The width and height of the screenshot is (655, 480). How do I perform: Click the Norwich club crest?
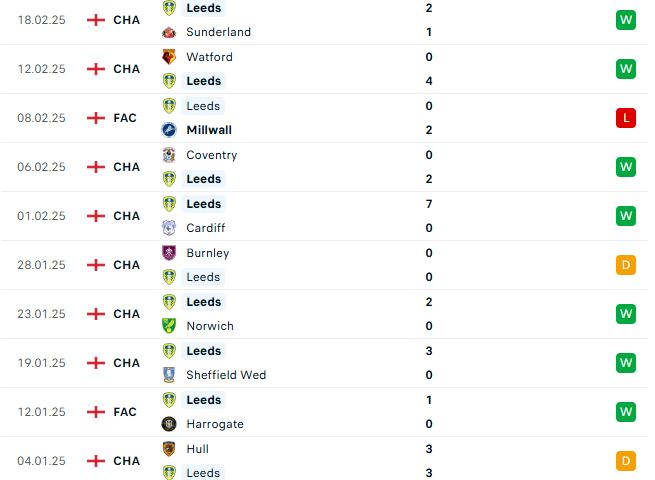(x=169, y=326)
